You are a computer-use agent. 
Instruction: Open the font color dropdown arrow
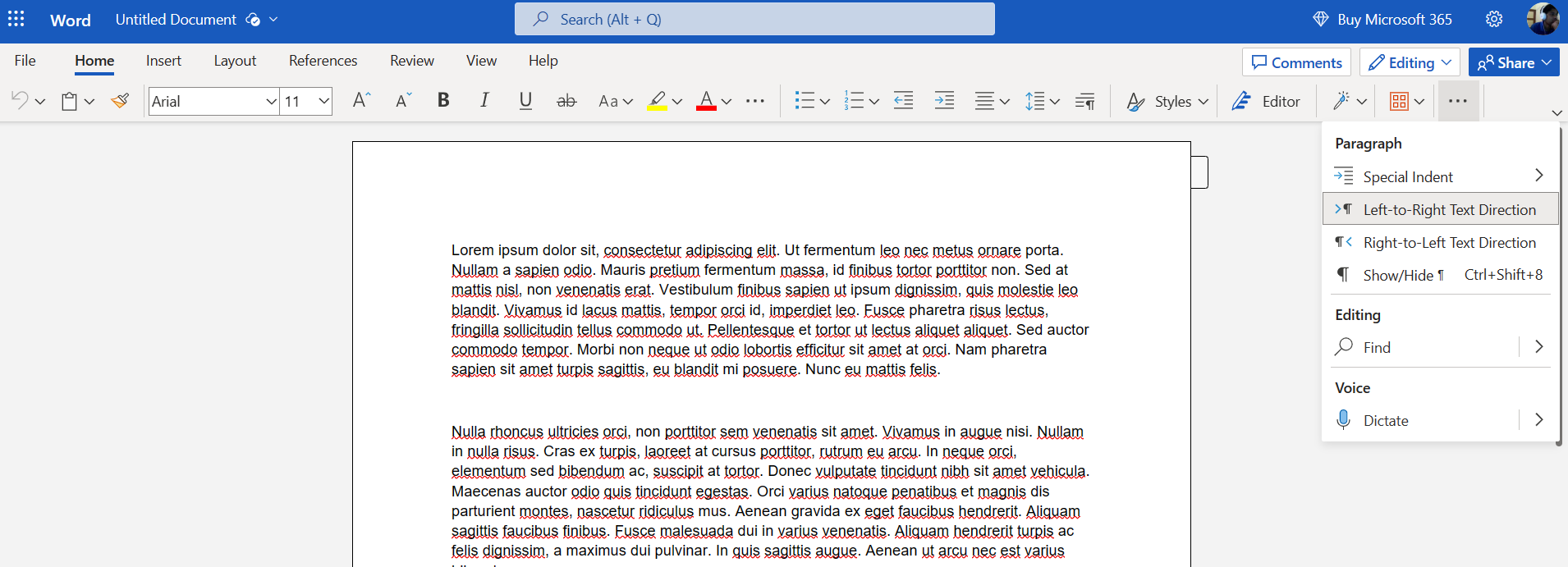pos(727,102)
